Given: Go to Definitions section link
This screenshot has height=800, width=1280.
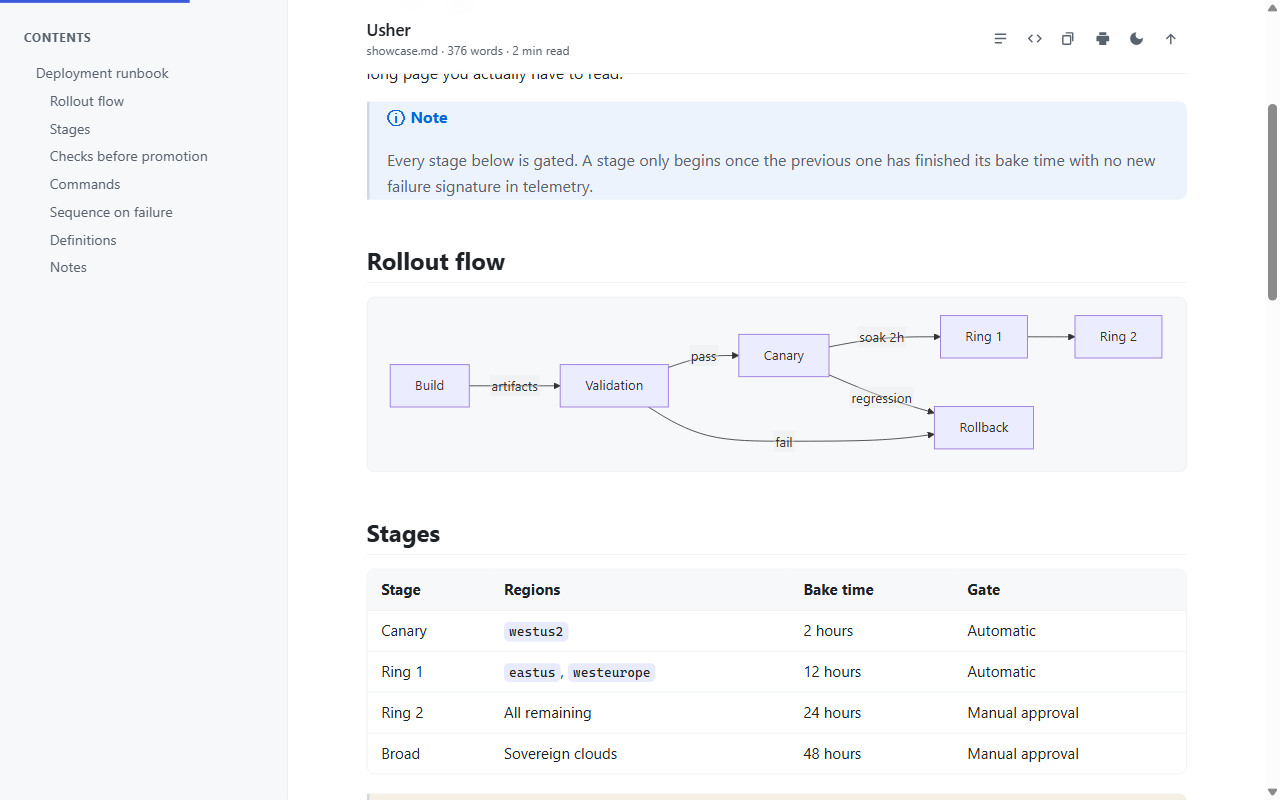Looking at the screenshot, I should tap(83, 240).
